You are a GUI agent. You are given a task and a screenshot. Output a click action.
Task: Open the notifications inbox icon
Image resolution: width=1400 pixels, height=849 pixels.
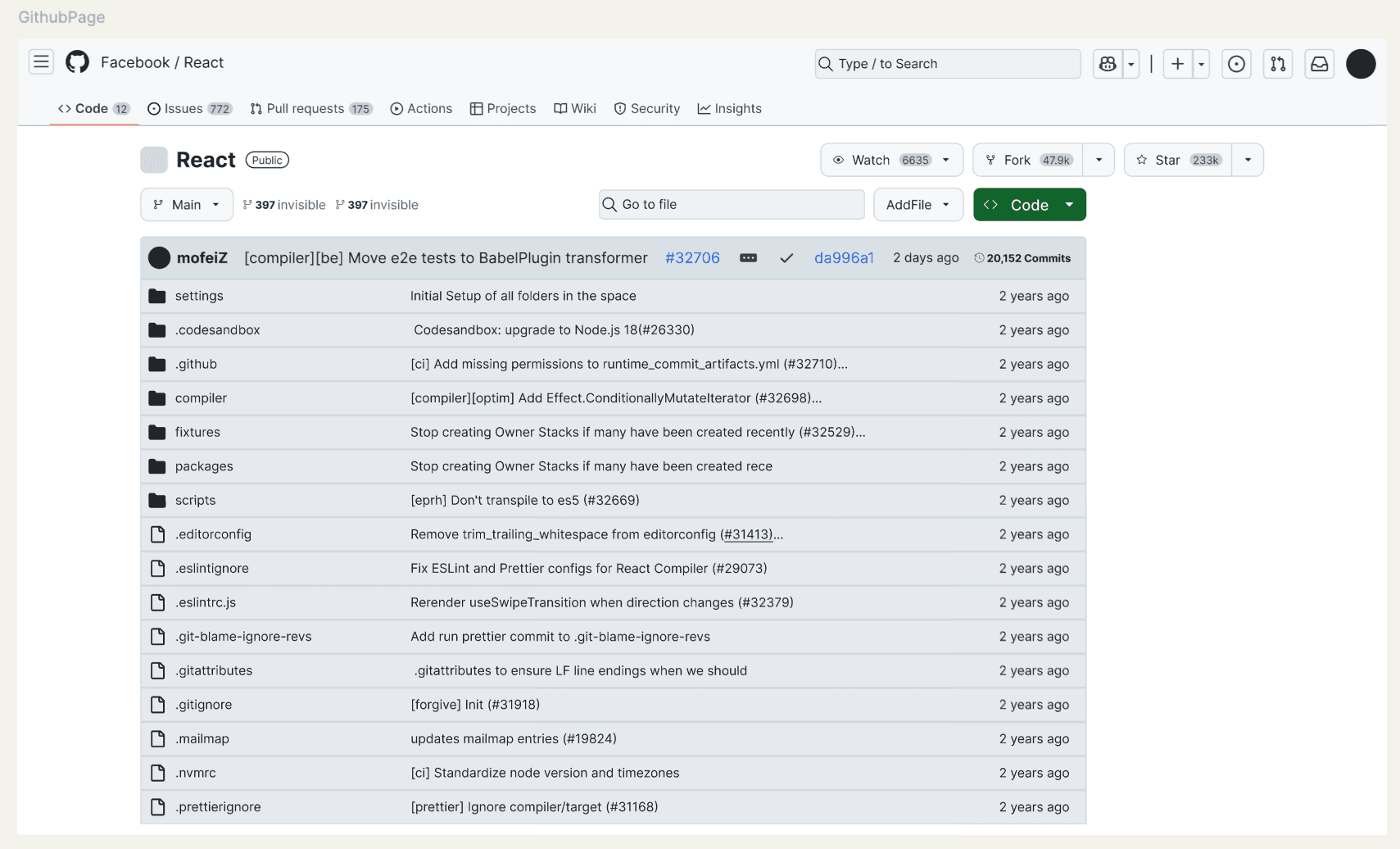click(x=1320, y=64)
